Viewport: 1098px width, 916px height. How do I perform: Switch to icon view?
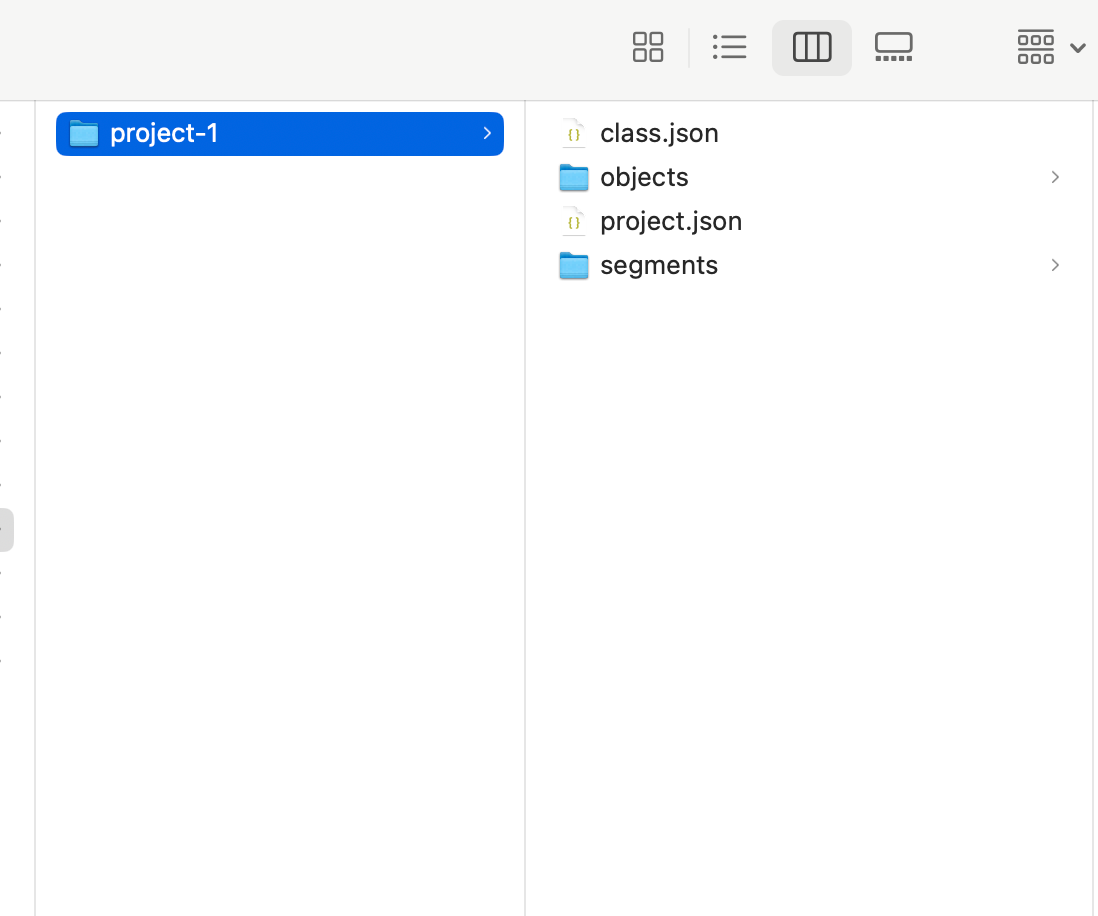(x=648, y=47)
